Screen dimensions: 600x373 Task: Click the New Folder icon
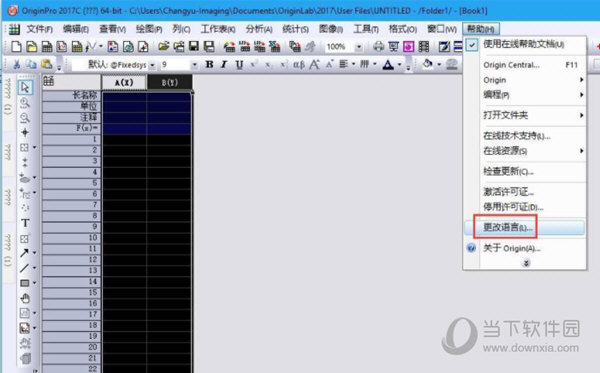(x=32, y=47)
